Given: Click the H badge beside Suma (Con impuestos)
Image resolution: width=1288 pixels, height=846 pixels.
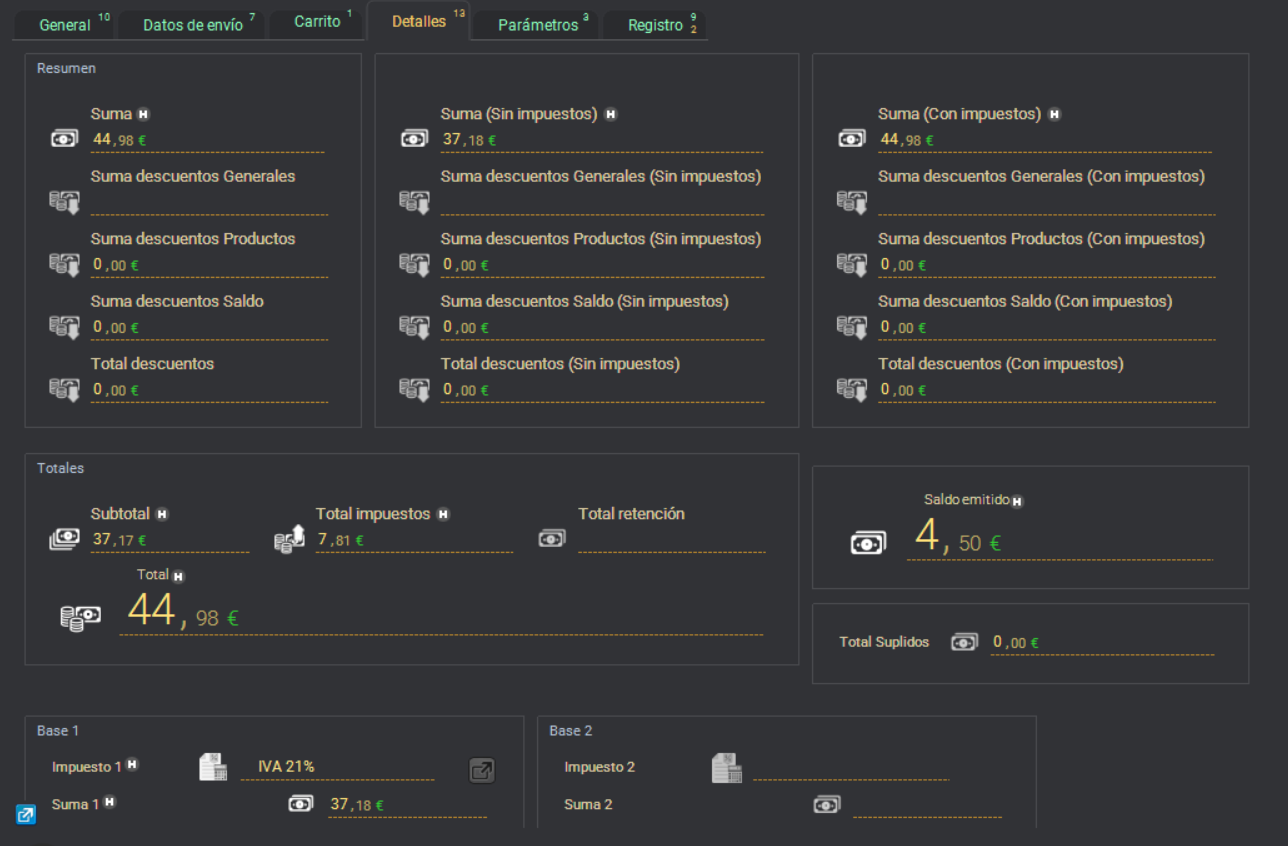Looking at the screenshot, I should coord(1054,115).
